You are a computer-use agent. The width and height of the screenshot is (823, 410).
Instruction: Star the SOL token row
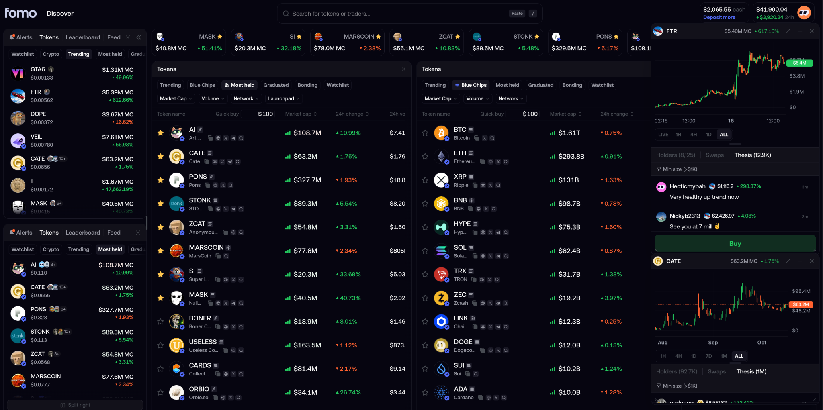[425, 251]
